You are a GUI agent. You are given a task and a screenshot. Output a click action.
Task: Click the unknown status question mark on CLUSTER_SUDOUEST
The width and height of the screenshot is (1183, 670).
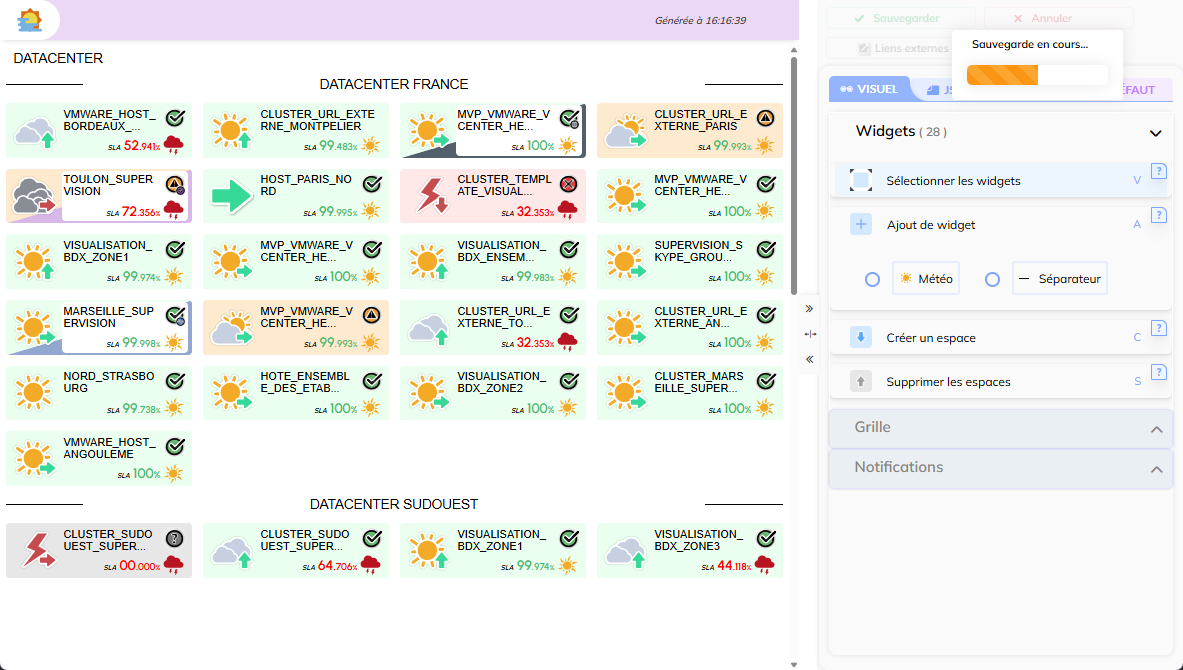(x=175, y=538)
